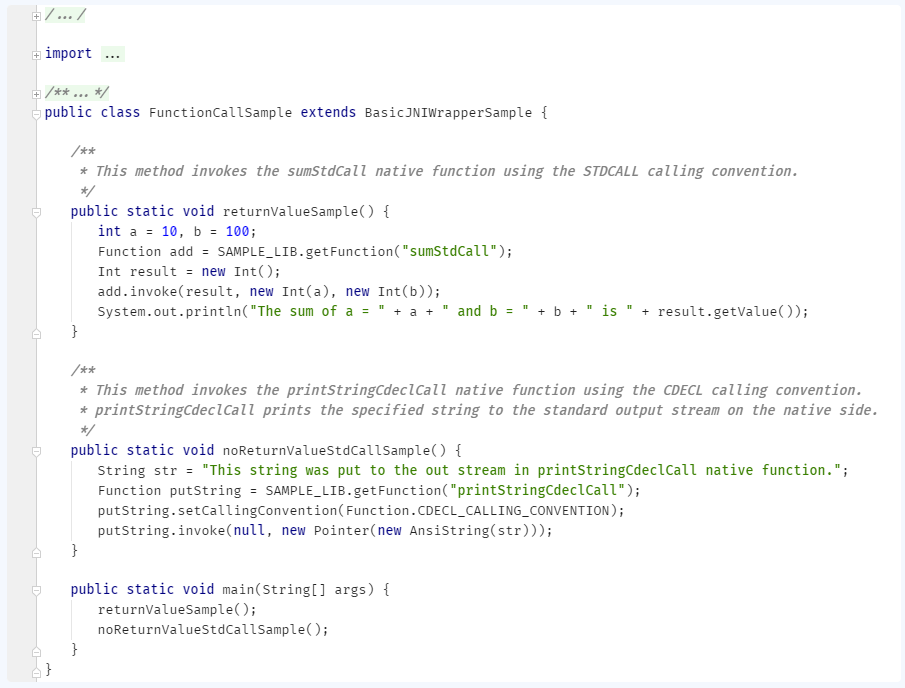Collapse the main method

(36, 591)
